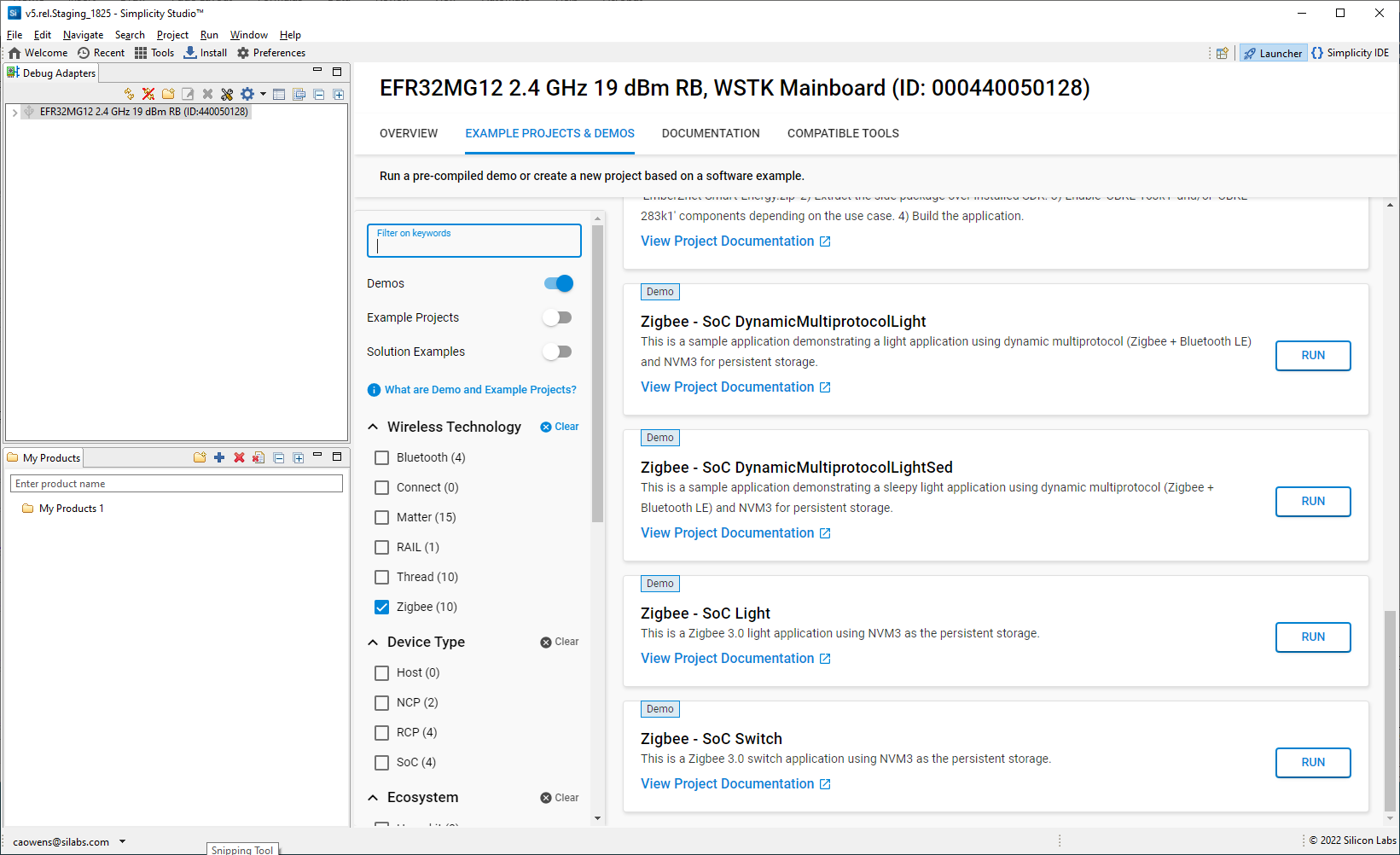Click the Install download icon in toolbar
1400x855 pixels.
point(190,53)
